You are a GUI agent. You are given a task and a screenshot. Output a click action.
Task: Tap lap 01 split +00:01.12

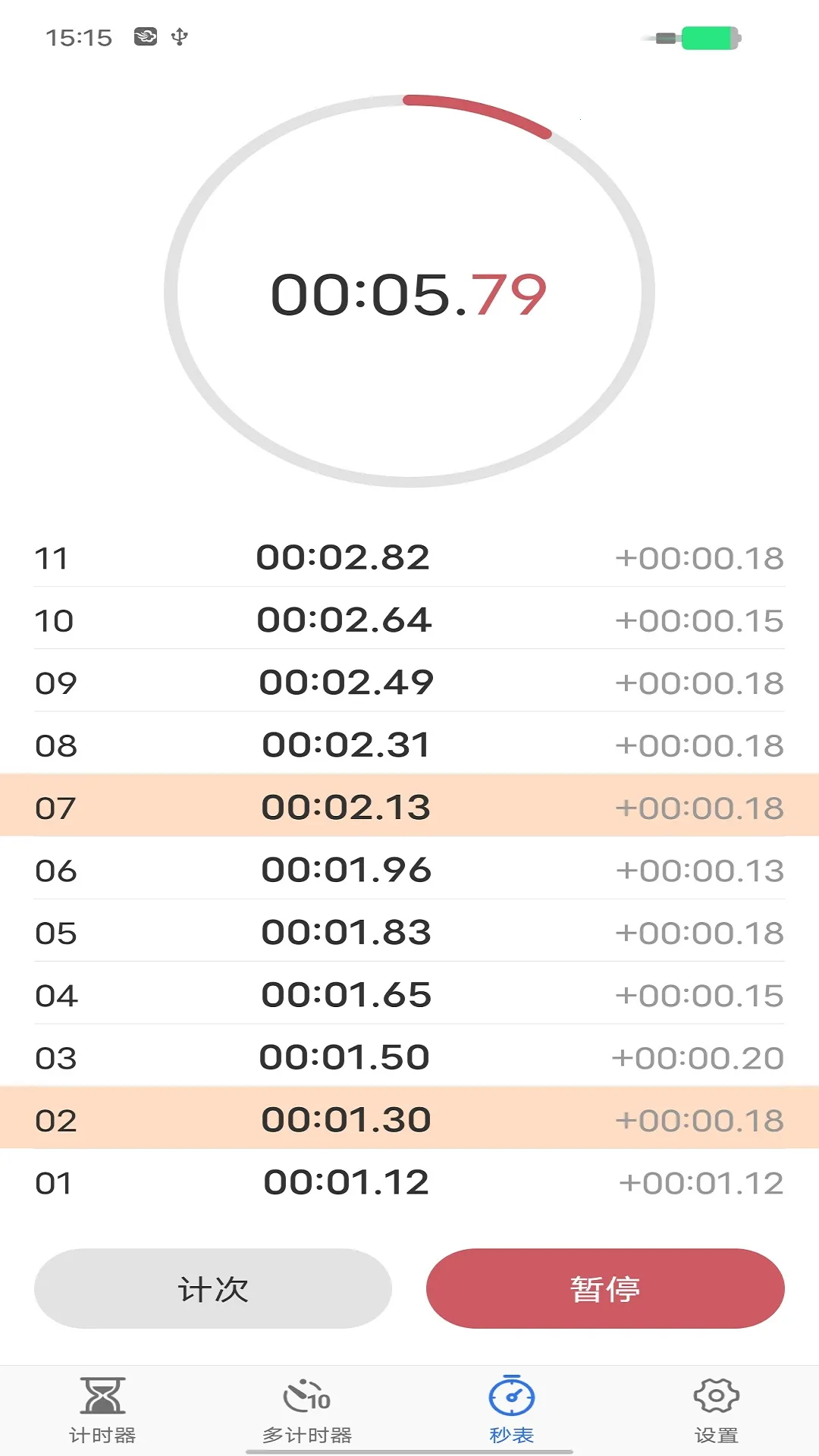(x=701, y=1183)
